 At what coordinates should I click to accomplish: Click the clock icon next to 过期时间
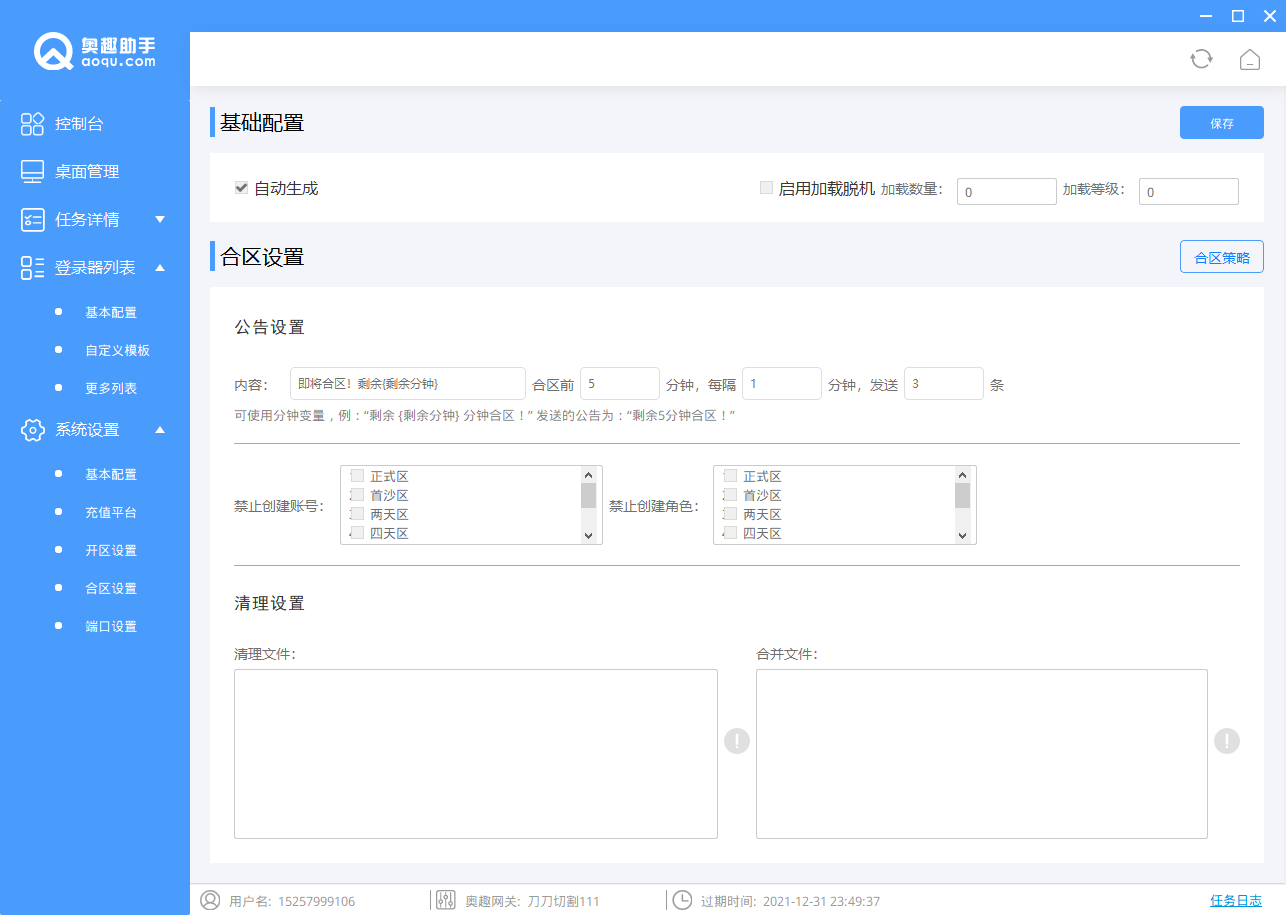682,900
